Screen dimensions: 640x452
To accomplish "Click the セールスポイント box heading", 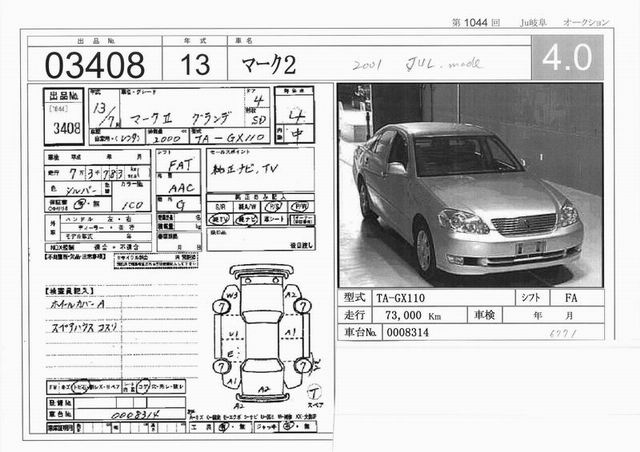I will pos(230,152).
